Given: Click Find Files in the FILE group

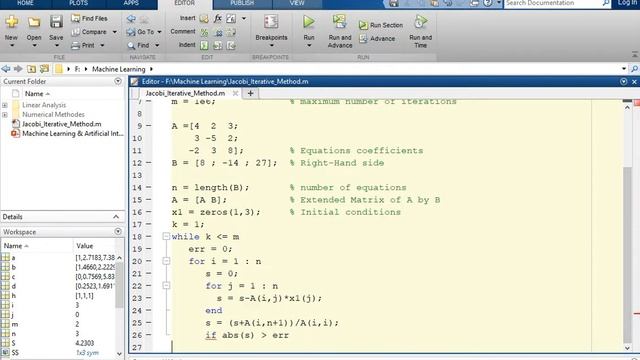Looking at the screenshot, I should point(89,18).
